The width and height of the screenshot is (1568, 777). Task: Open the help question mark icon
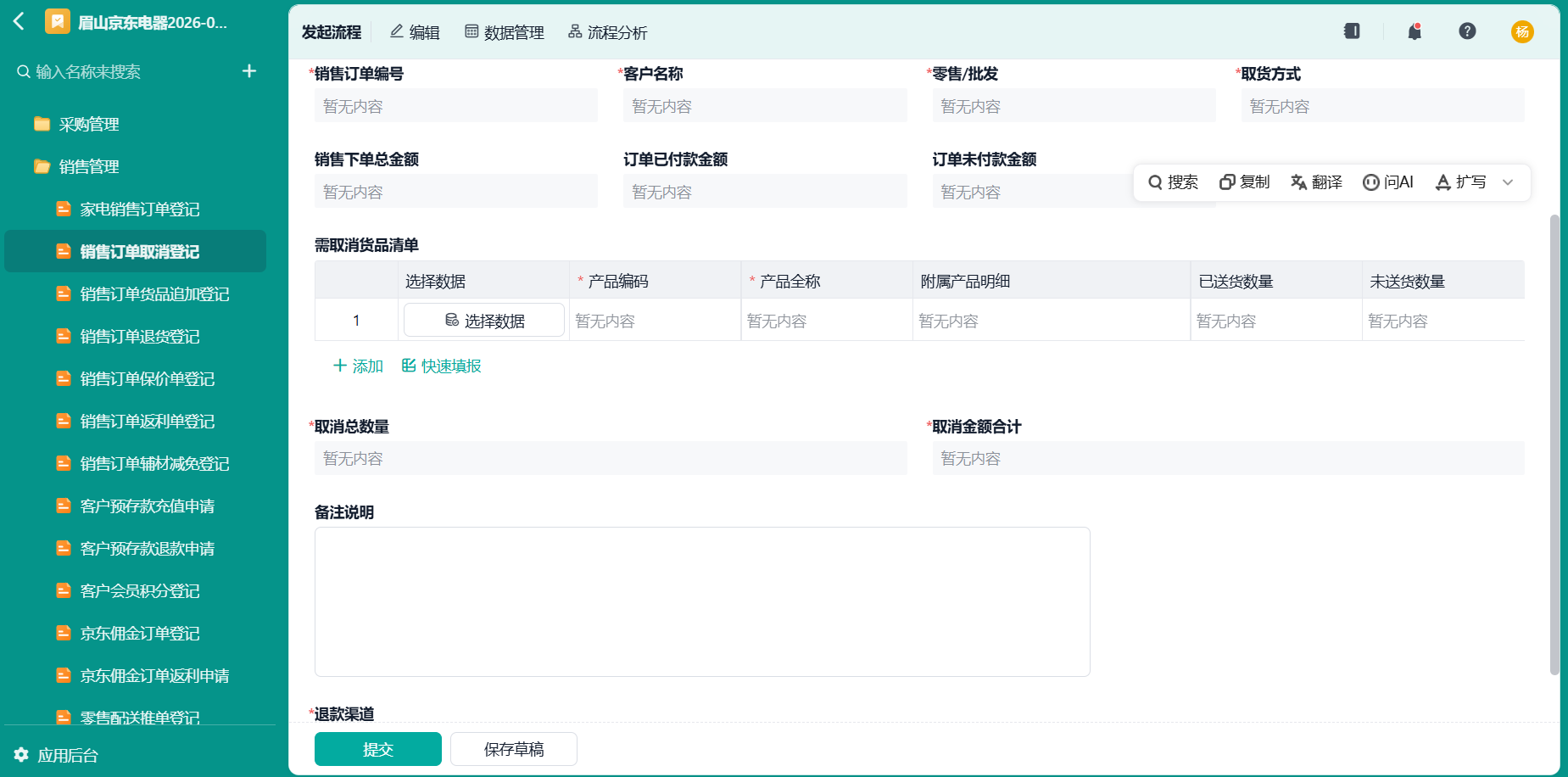pos(1467,31)
